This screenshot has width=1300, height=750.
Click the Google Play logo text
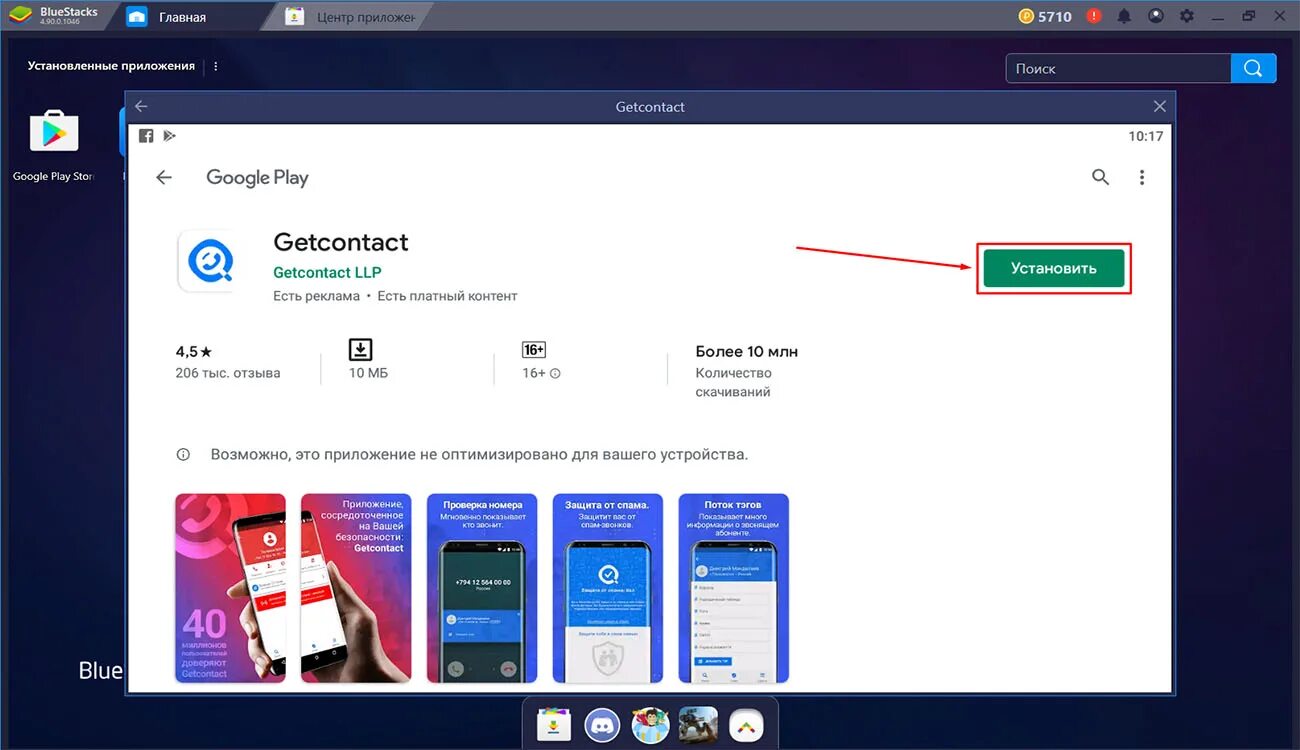pyautogui.click(x=257, y=178)
